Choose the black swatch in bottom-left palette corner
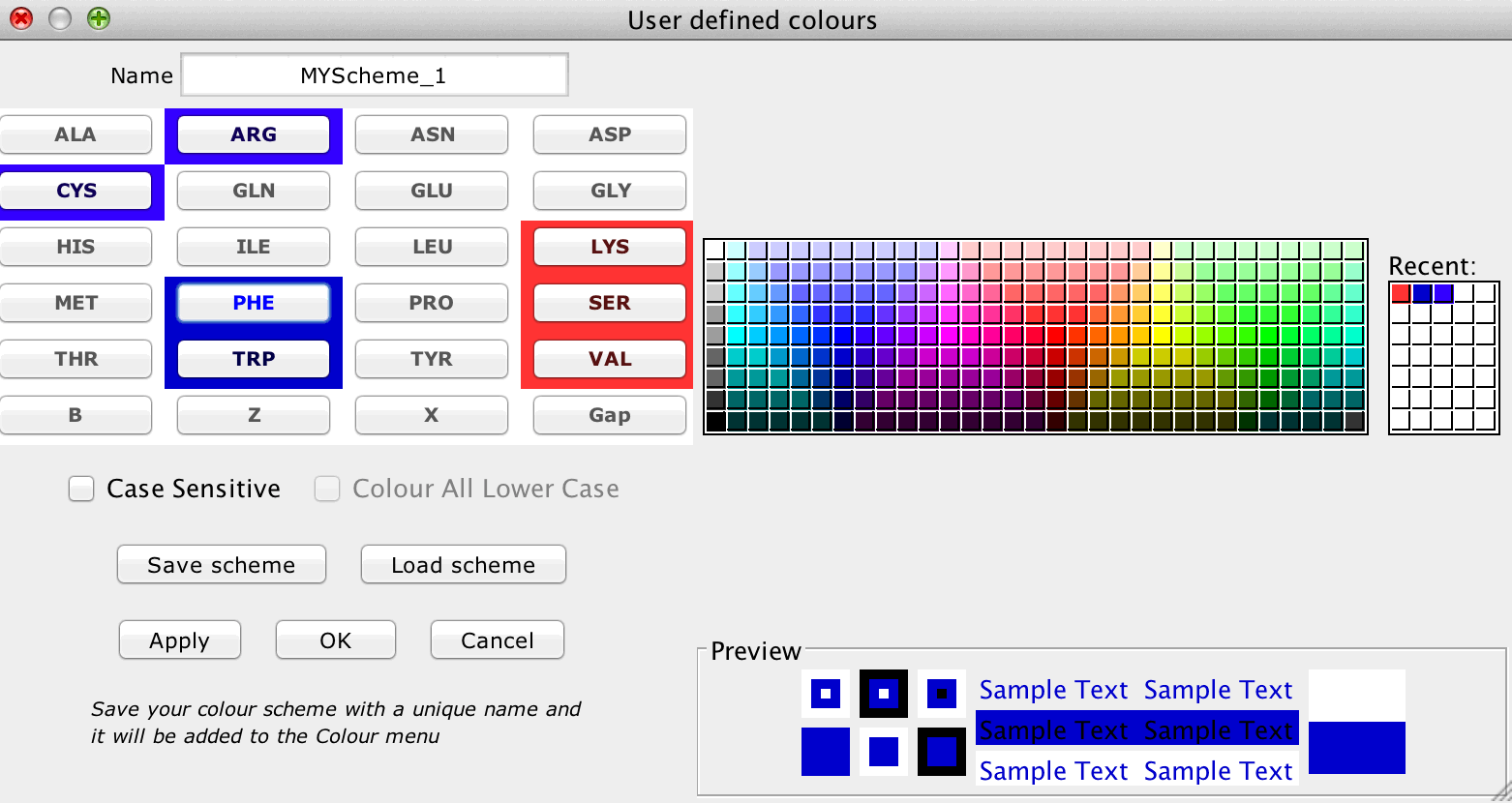This screenshot has height=803, width=1512. 715,421
